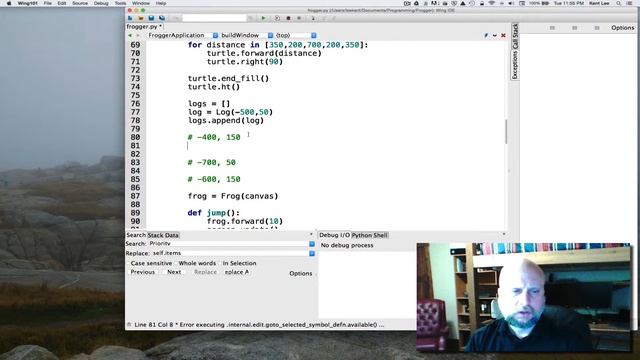Screen dimensions: 640x360
Task: Switch to the Search tab
Action: click(136, 235)
